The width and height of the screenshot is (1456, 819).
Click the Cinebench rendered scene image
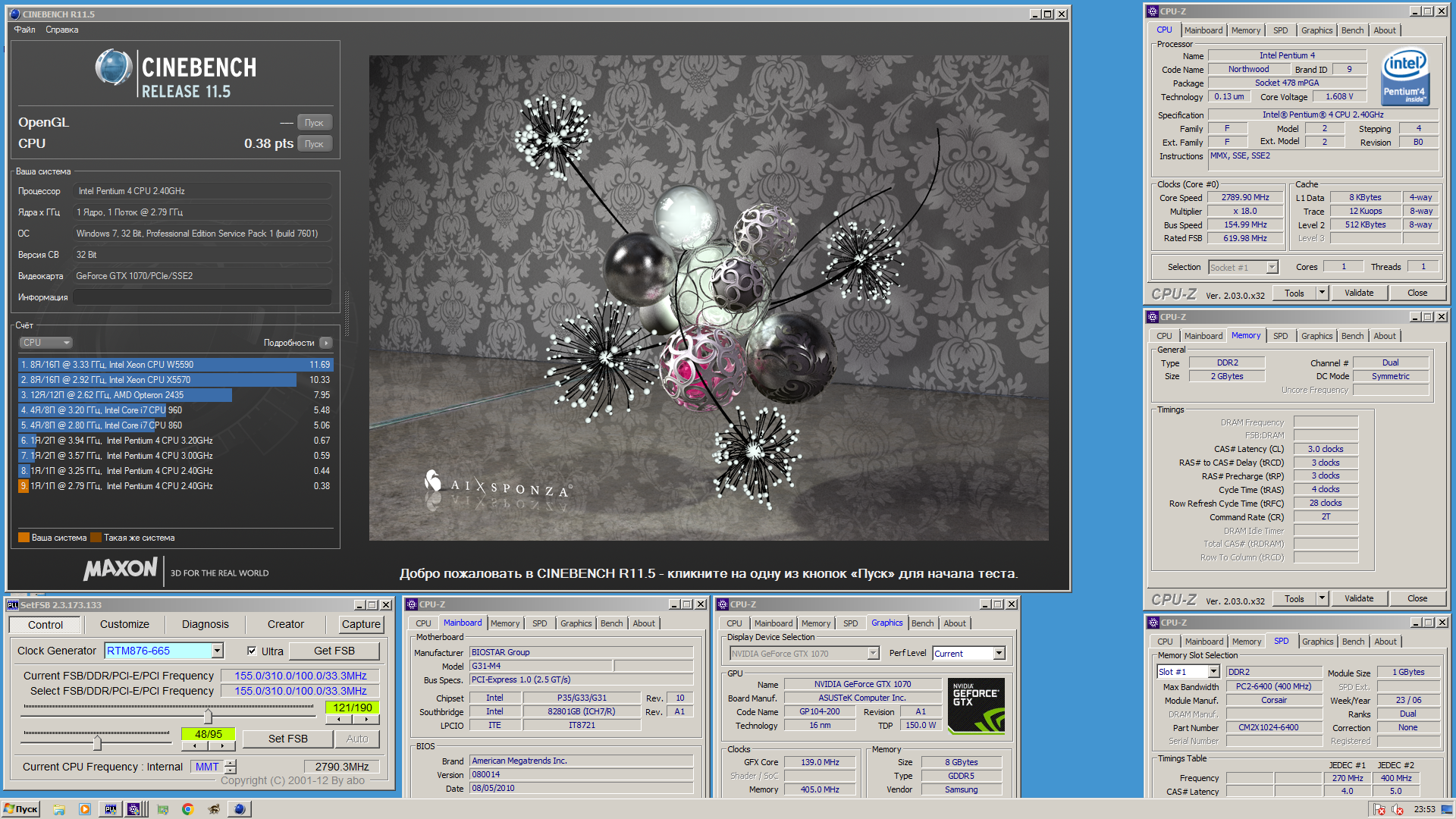pos(708,297)
